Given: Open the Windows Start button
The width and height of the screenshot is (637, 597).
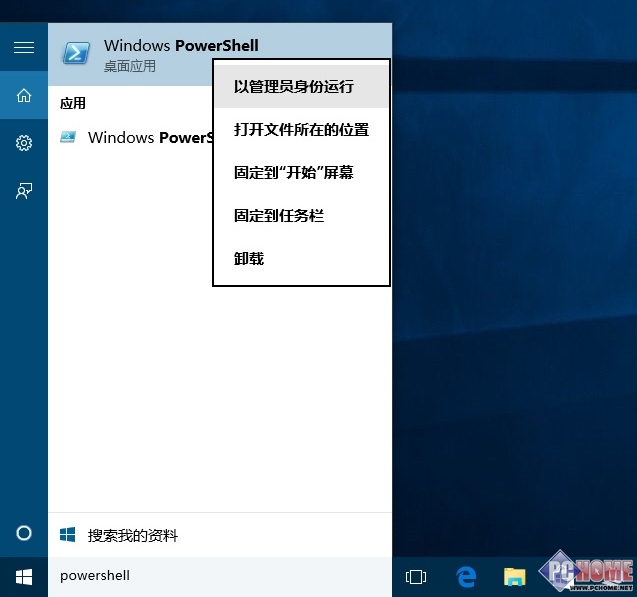Looking at the screenshot, I should 24,577.
